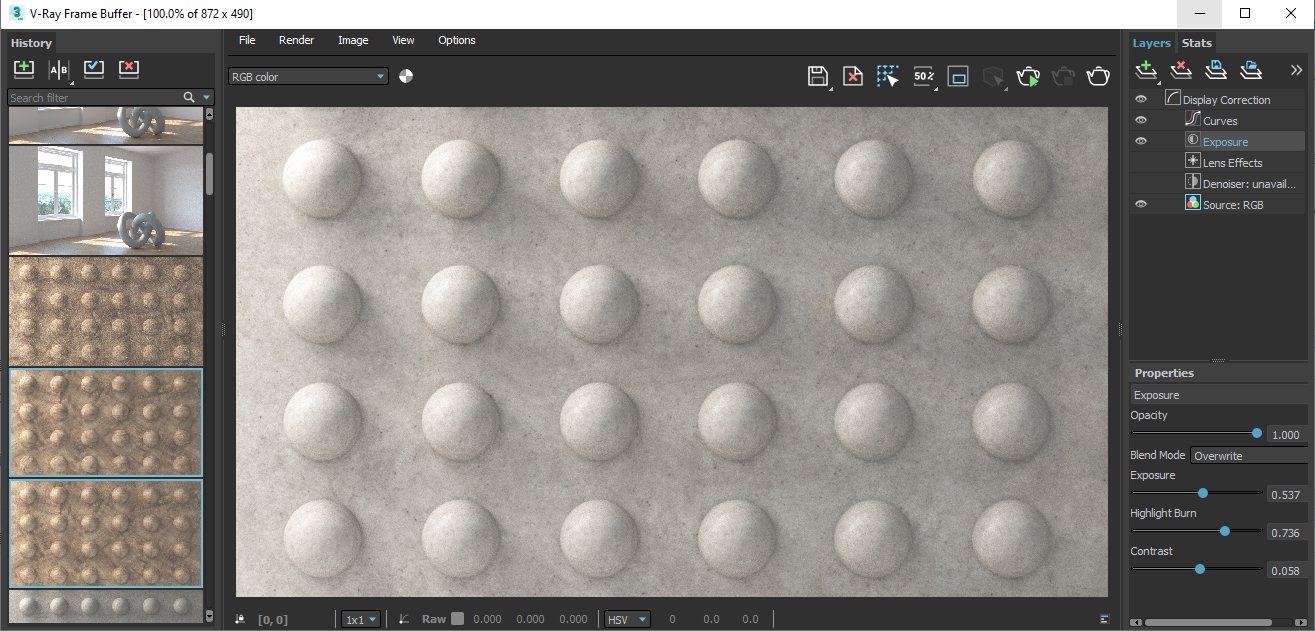This screenshot has height=631, width=1315.
Task: Click the pixel coordinates icon in status bar
Action: coord(240,619)
